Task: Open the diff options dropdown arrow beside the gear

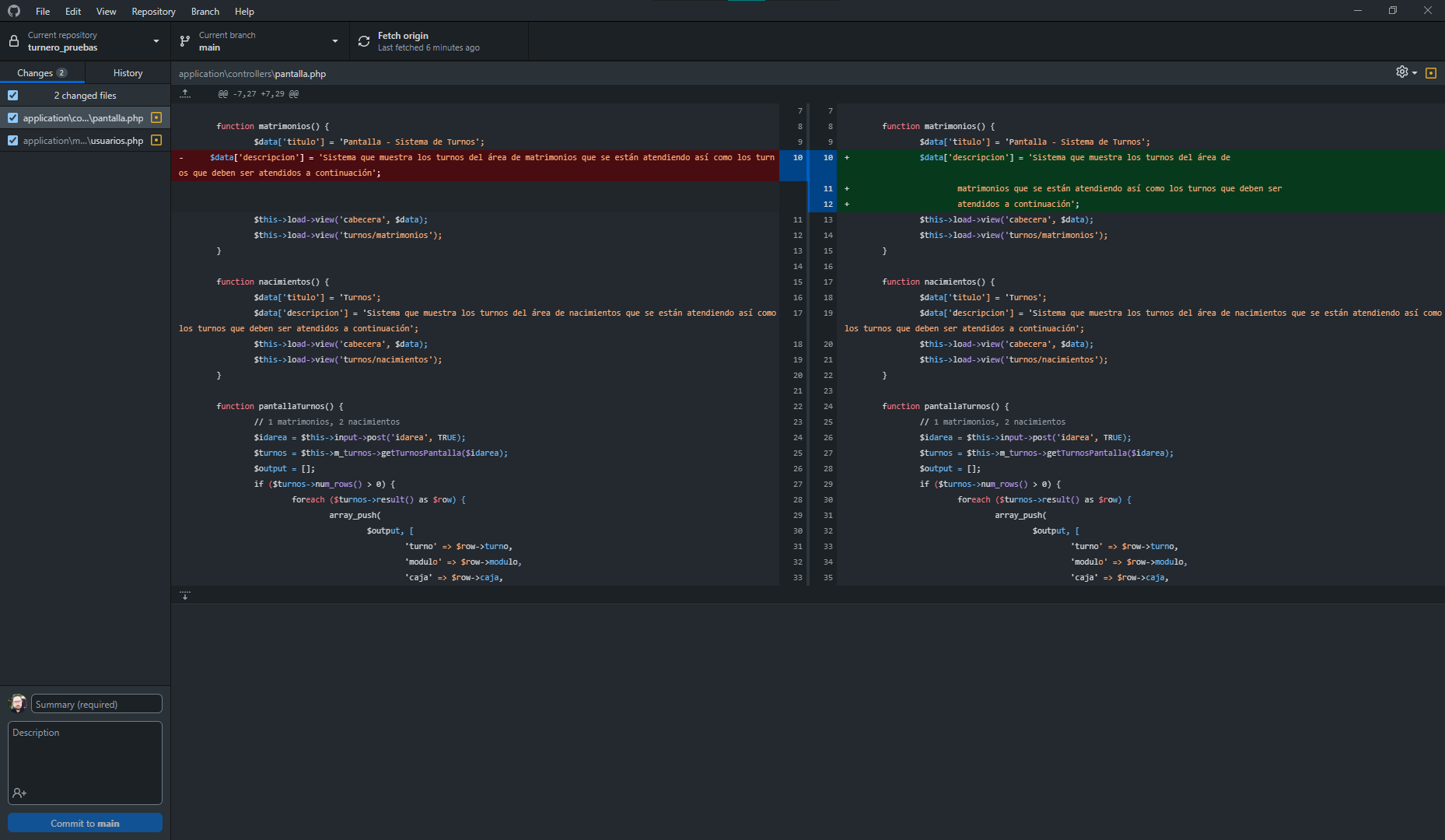Action: 1415,72
